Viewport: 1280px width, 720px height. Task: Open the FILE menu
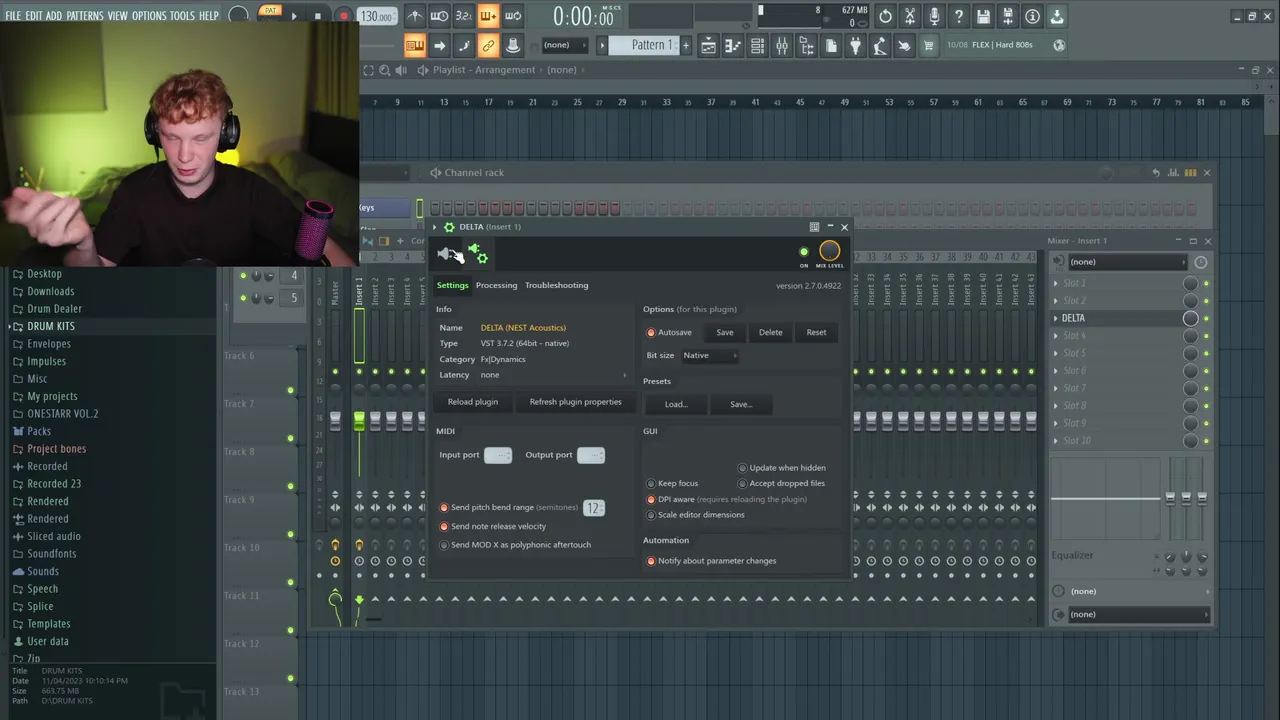pyautogui.click(x=14, y=16)
